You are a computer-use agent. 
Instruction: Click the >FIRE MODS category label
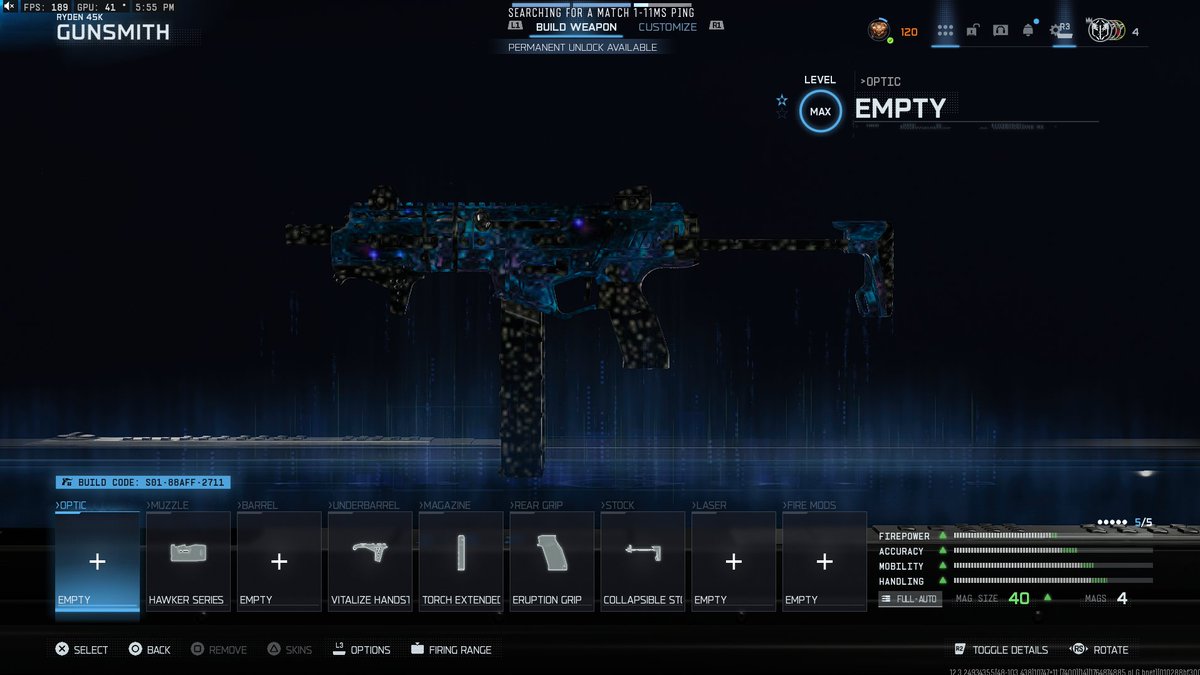click(810, 505)
